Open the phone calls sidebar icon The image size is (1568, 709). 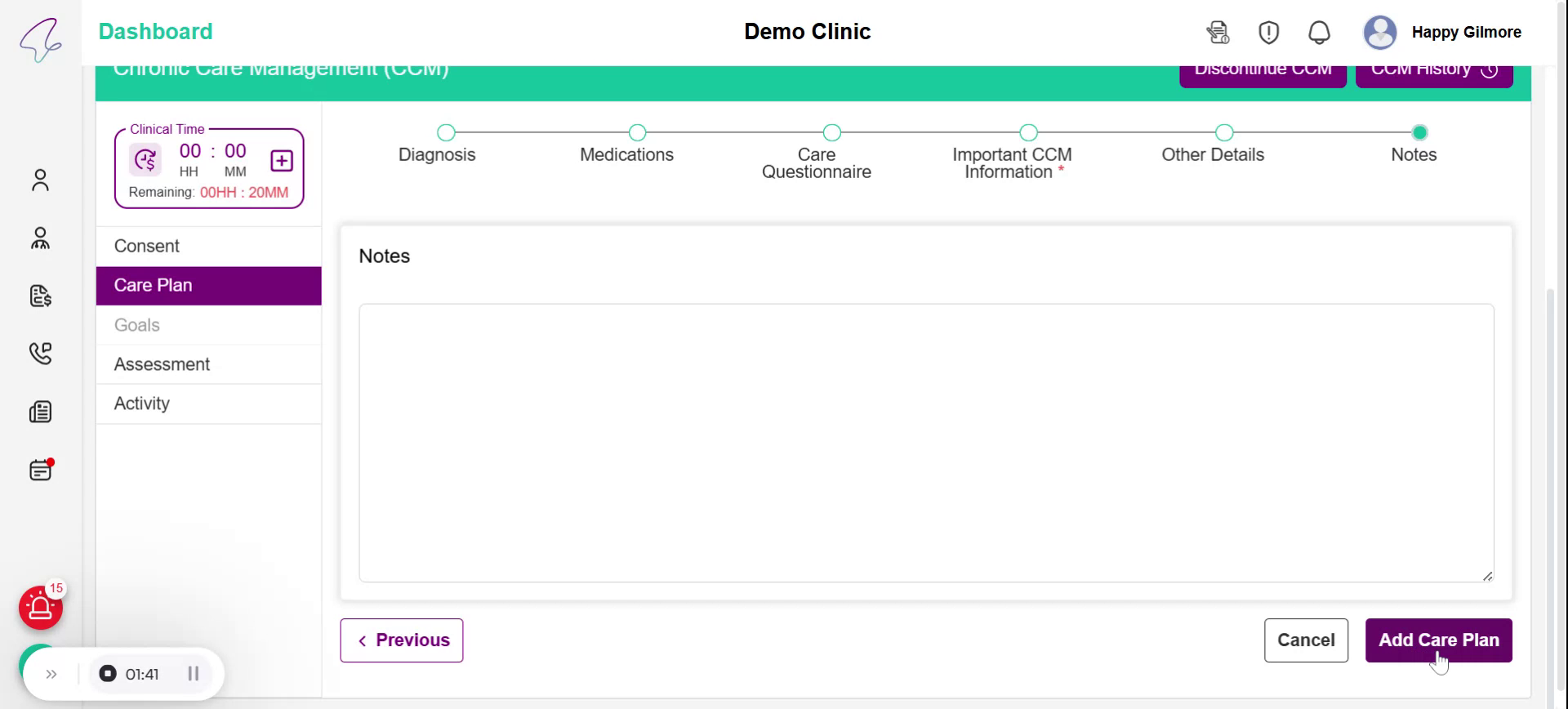click(40, 353)
